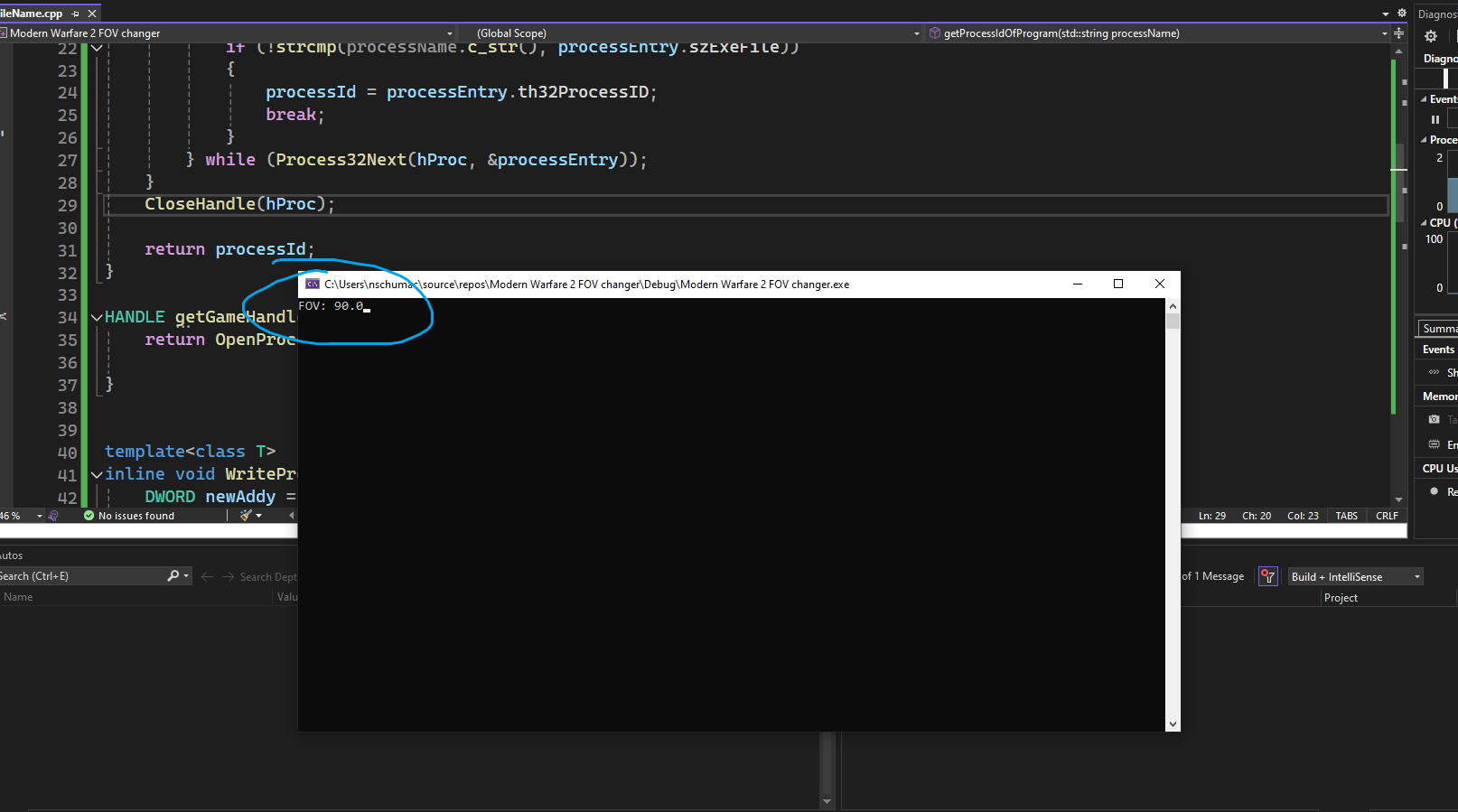This screenshot has height=812, width=1458.
Task: Click the Take Snapshot camera icon
Action: pos(1434,419)
